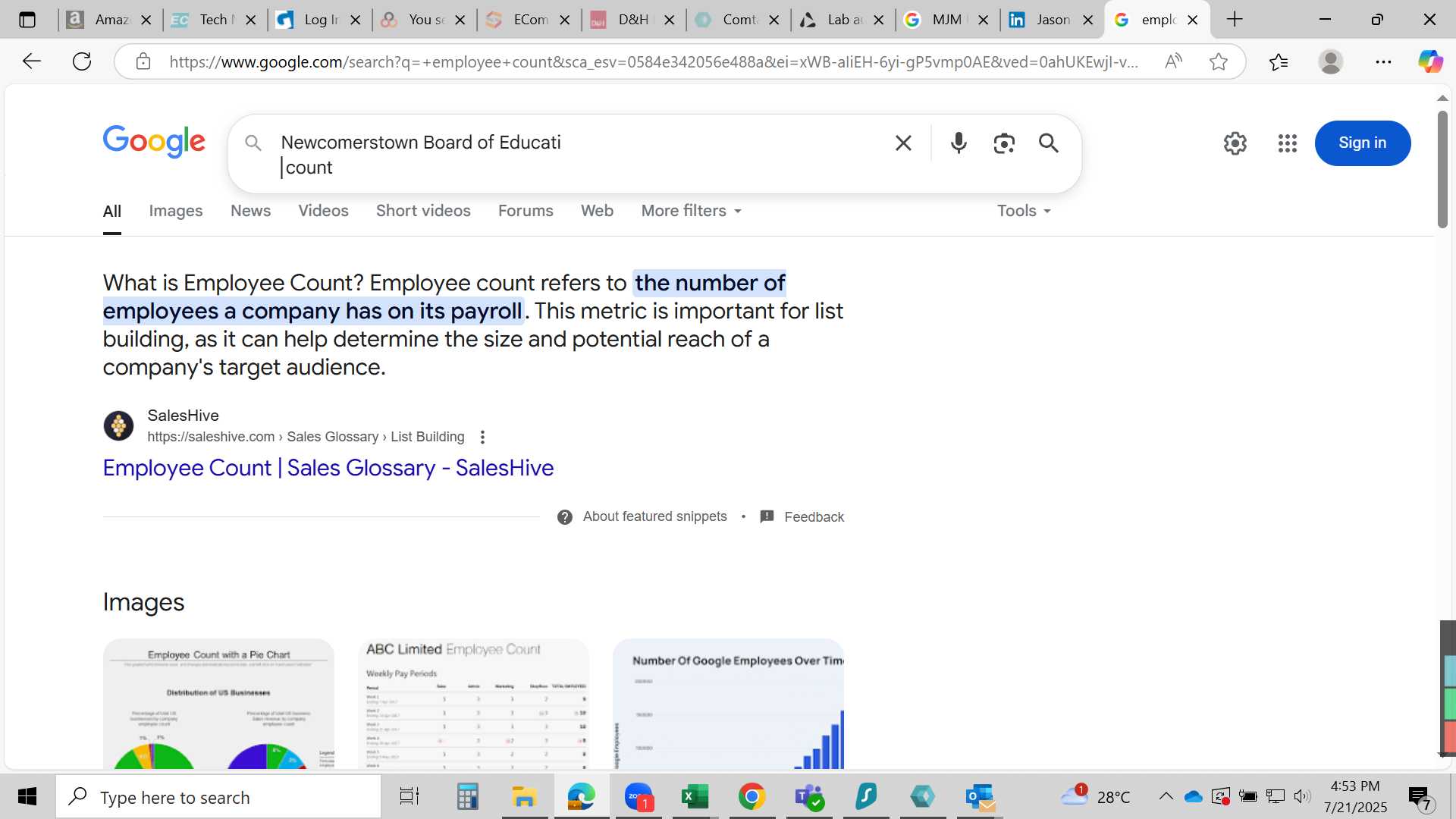Open the weather widget showing 28°C
The image size is (1456, 819).
pos(1095,797)
